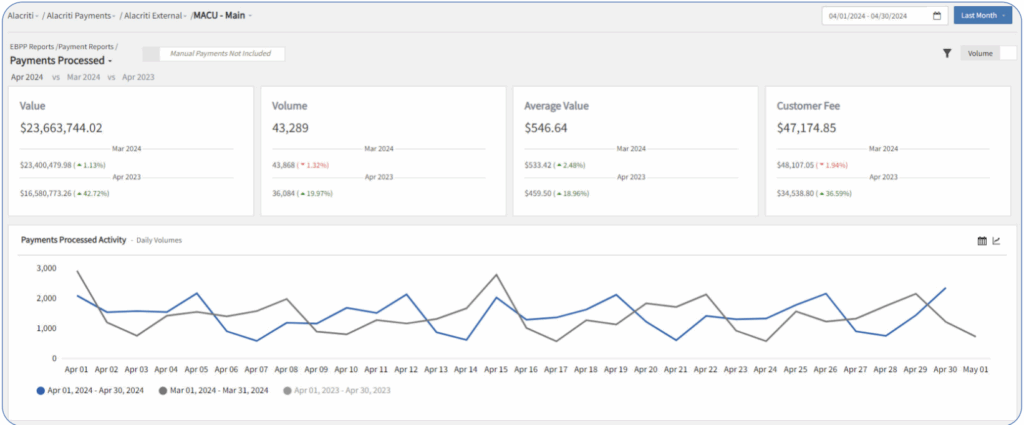Image resolution: width=1024 pixels, height=425 pixels.
Task: Open the Alacriti Payments breadcrumb menu
Action: click(x=83, y=15)
